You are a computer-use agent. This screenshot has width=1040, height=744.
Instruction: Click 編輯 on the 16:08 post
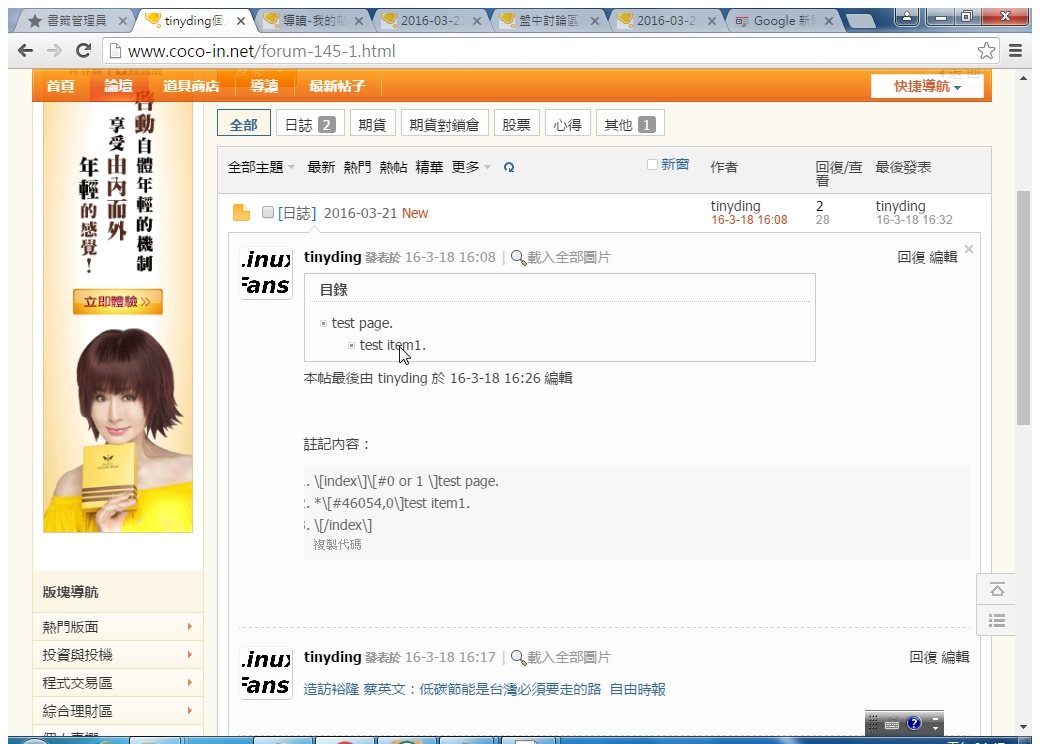tap(943, 257)
